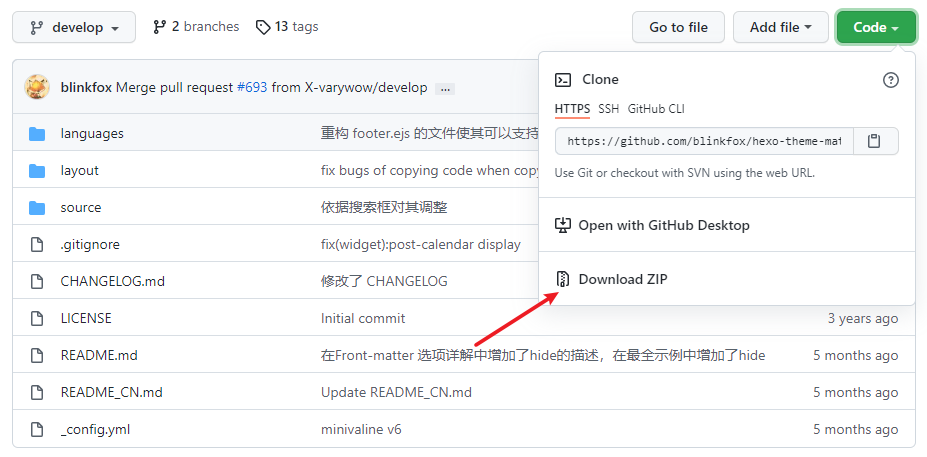Click the .gitignore file icon
This screenshot has width=927, height=457.
click(37, 244)
